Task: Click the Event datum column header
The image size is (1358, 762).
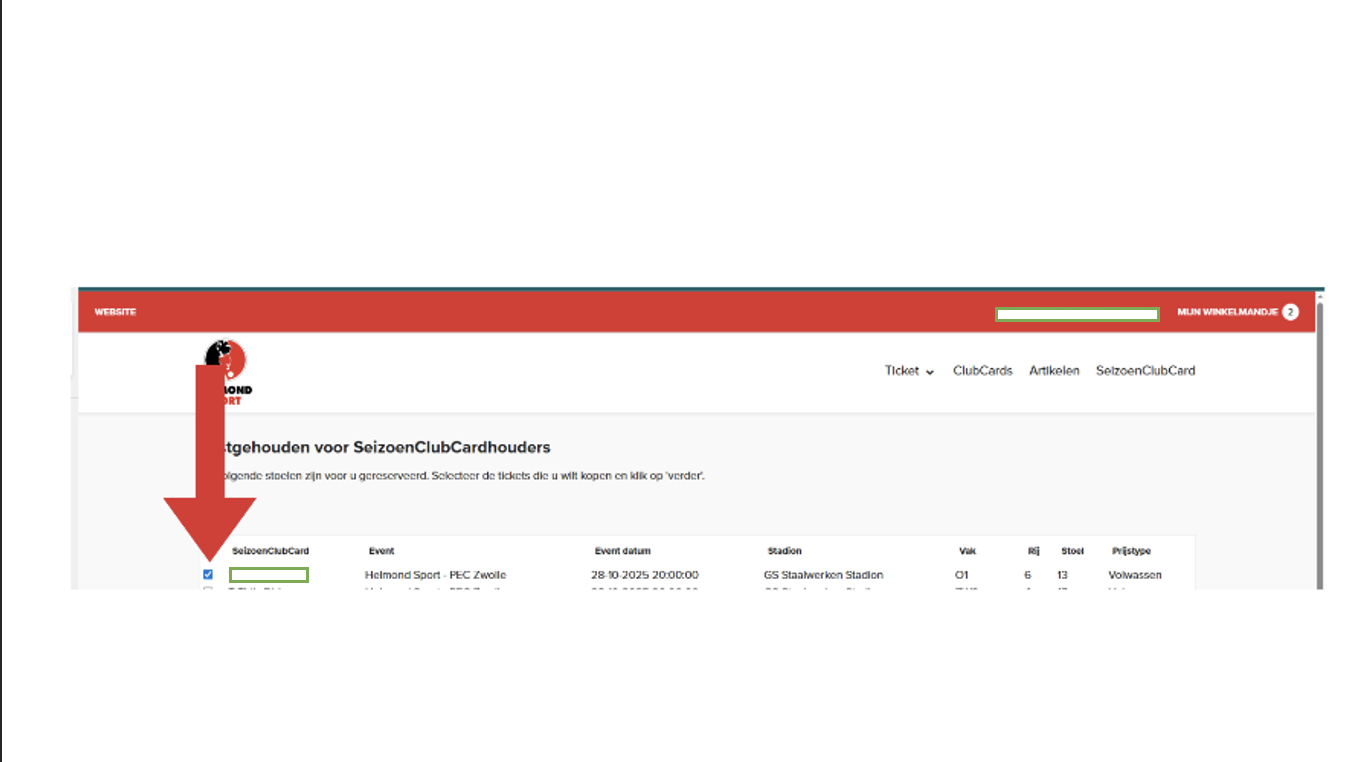Action: point(622,551)
